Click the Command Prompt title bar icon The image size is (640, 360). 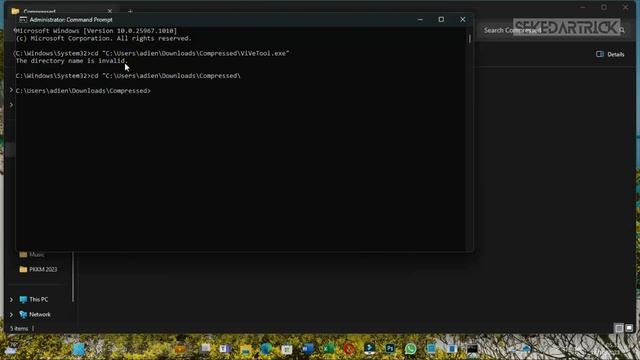click(23, 20)
